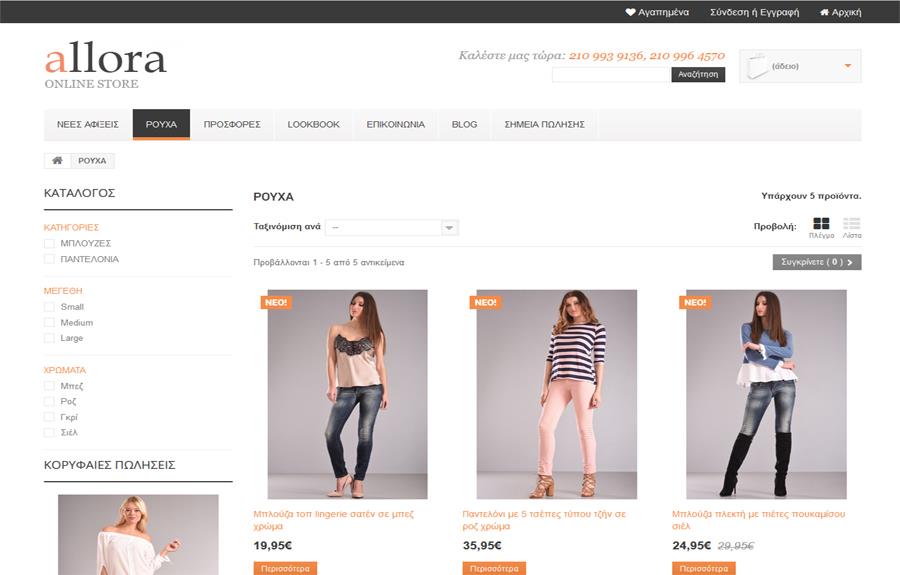Click Περισσότερα under the pink jeans trousers
Viewport: 900px width, 575px height.
click(494, 569)
